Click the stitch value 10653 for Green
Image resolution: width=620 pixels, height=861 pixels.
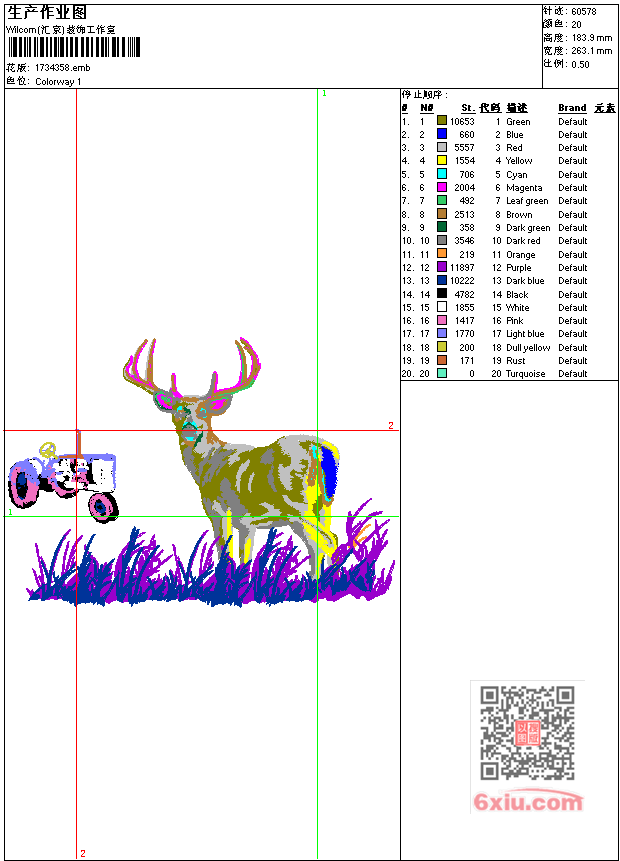coord(462,121)
